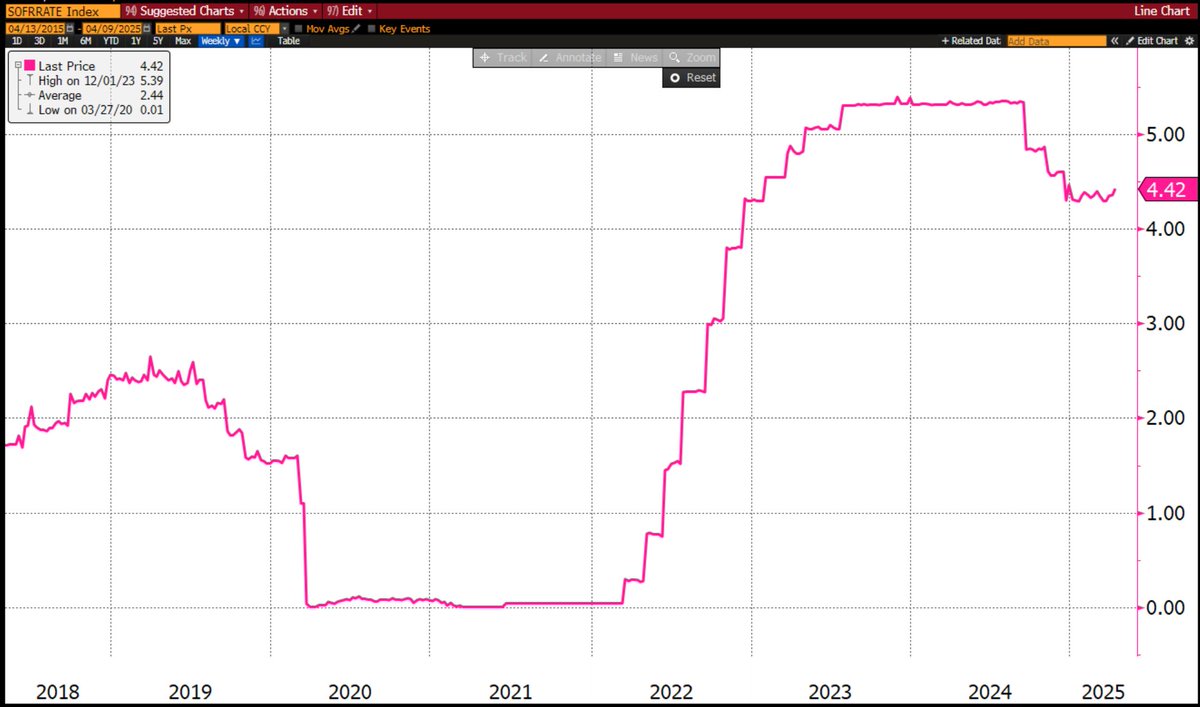Select the 1M range tab
The width and height of the screenshot is (1200, 707).
point(62,41)
